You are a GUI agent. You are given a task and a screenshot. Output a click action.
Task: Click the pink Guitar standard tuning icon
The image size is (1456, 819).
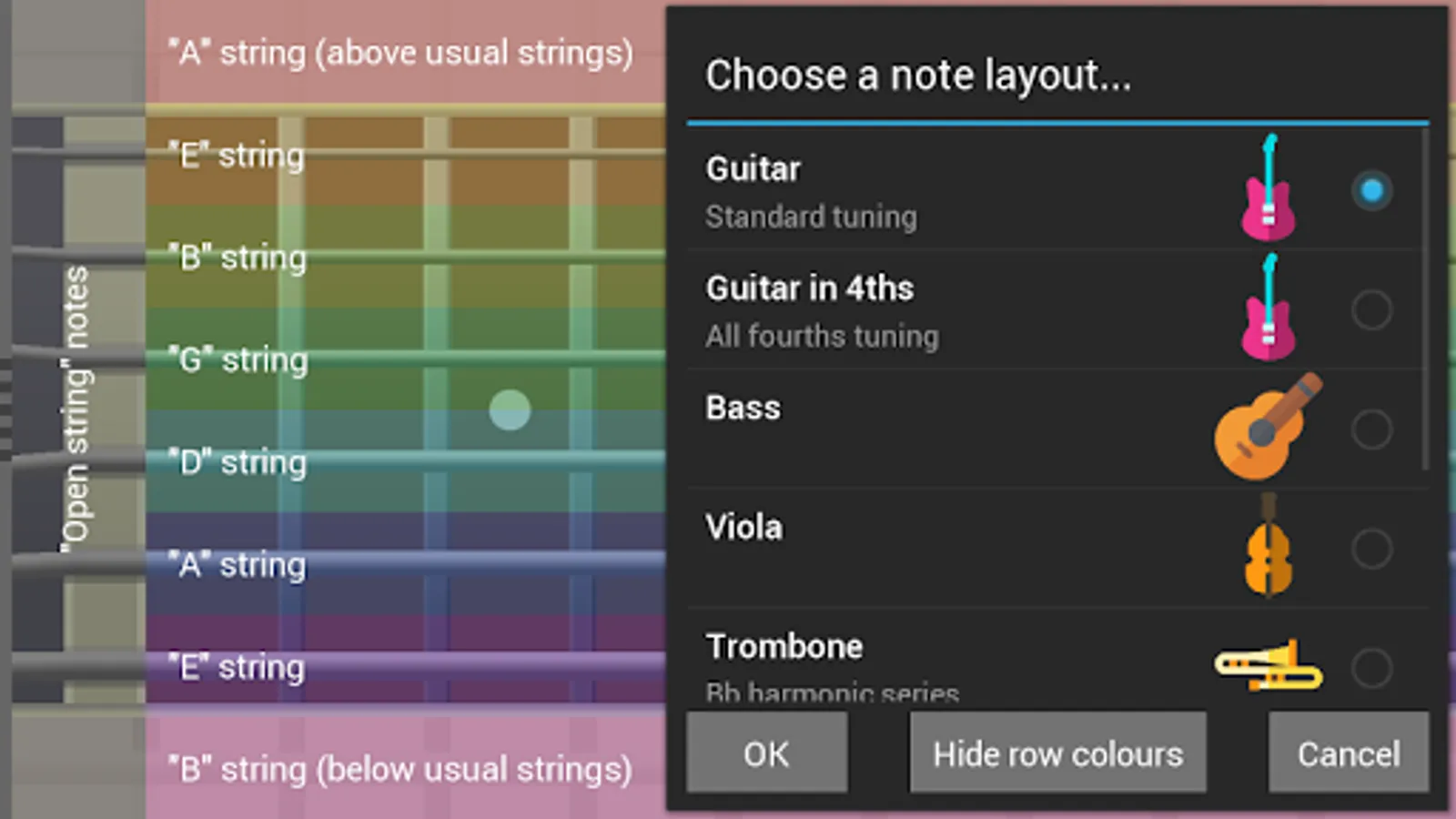(x=1269, y=189)
